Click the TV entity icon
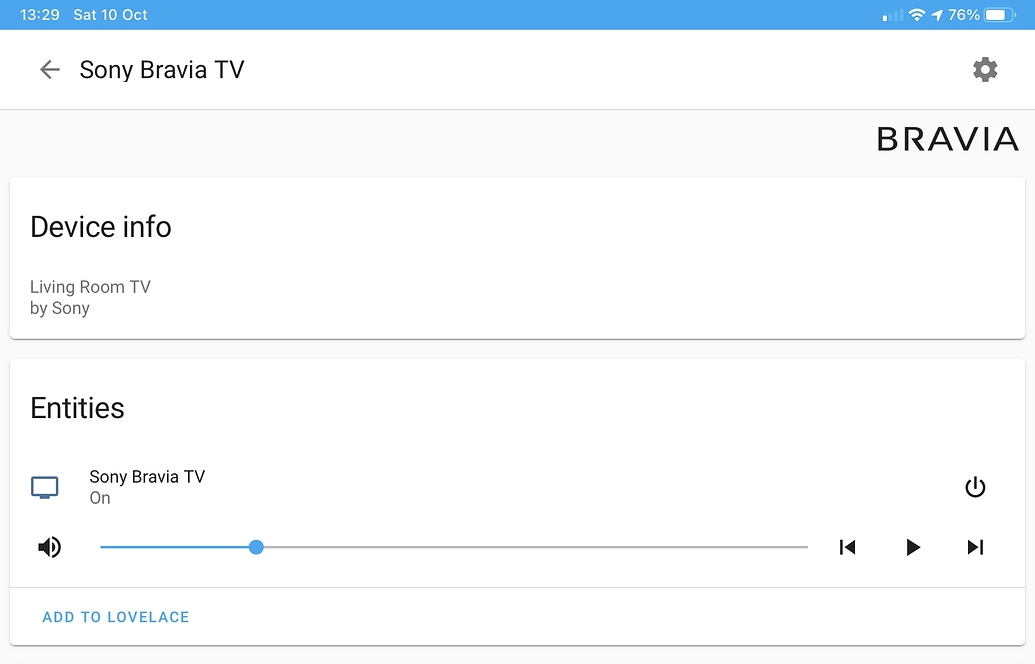The image size is (1035, 664). [x=44, y=487]
